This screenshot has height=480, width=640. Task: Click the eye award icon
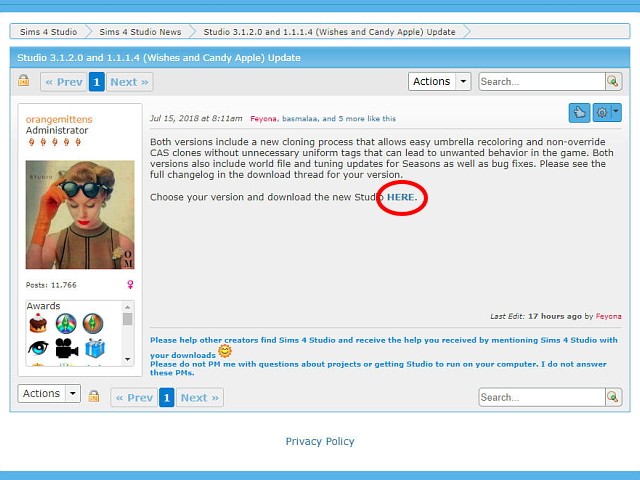(x=38, y=348)
